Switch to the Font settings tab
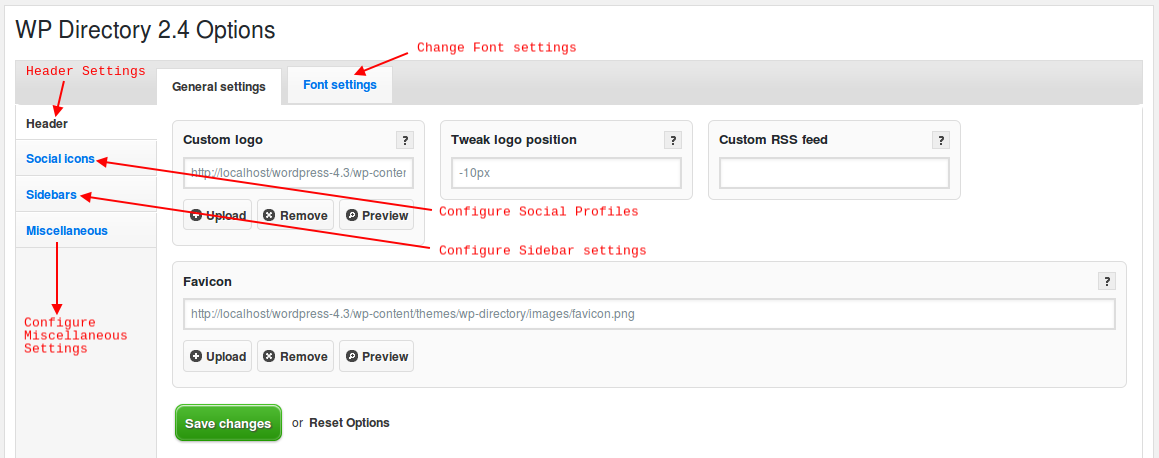 point(340,85)
